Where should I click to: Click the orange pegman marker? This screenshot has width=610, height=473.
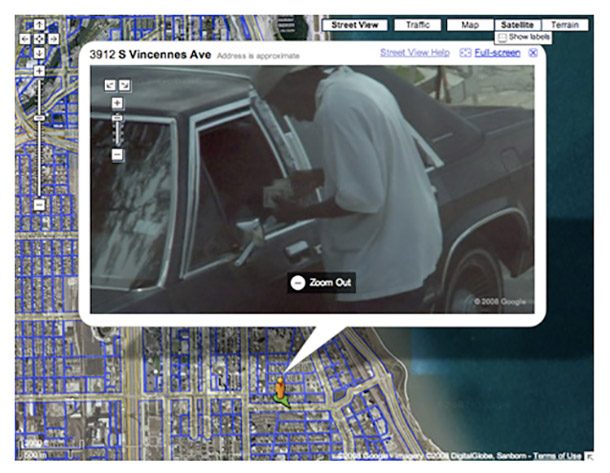pyautogui.click(x=280, y=389)
